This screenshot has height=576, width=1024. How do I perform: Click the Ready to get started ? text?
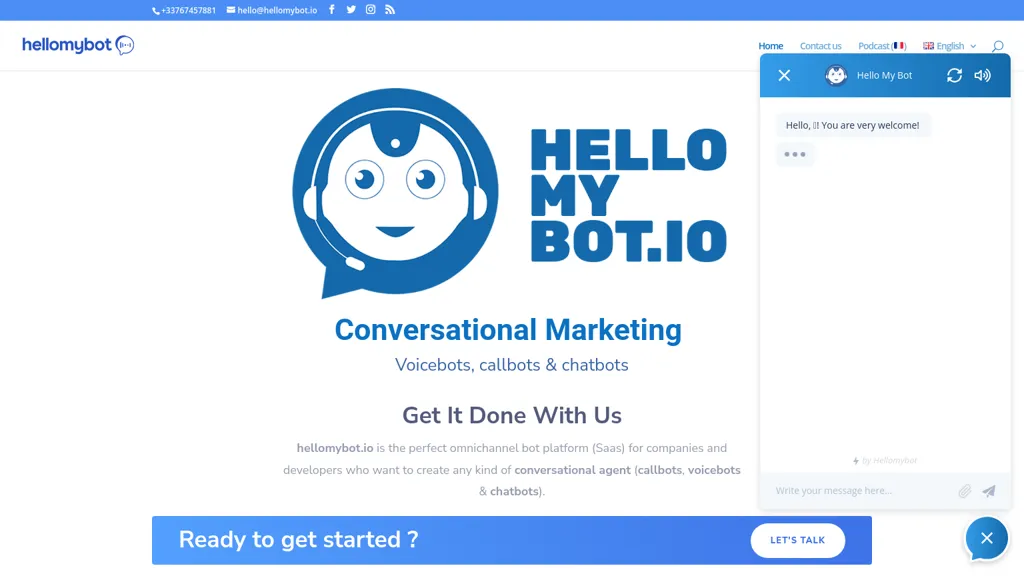tap(298, 540)
